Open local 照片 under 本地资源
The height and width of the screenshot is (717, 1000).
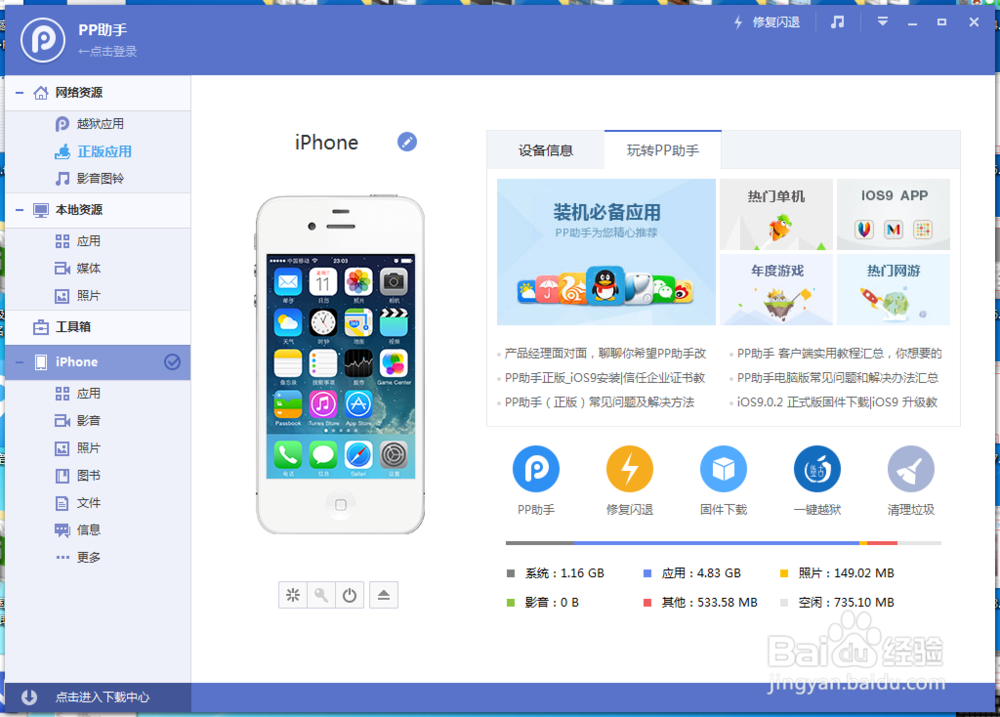click(x=78, y=296)
